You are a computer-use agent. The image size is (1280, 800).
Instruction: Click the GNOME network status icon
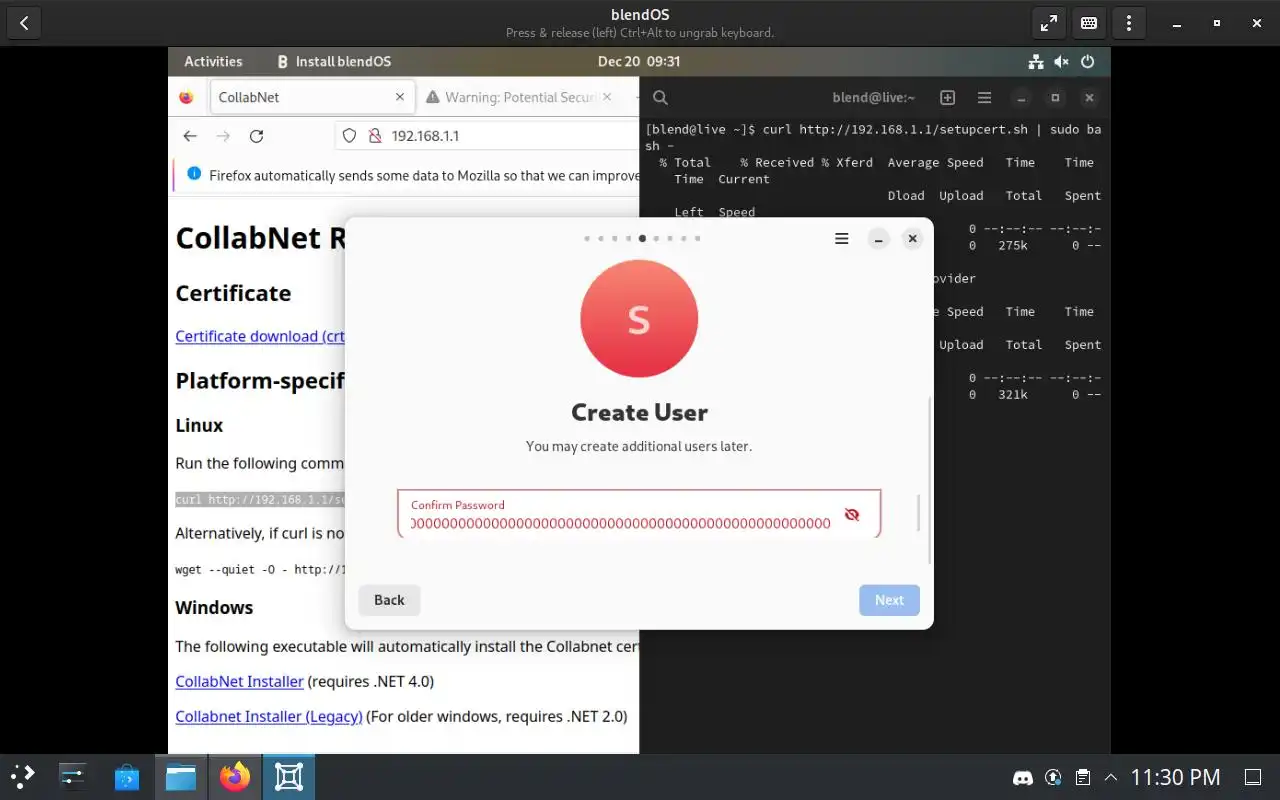[1036, 61]
